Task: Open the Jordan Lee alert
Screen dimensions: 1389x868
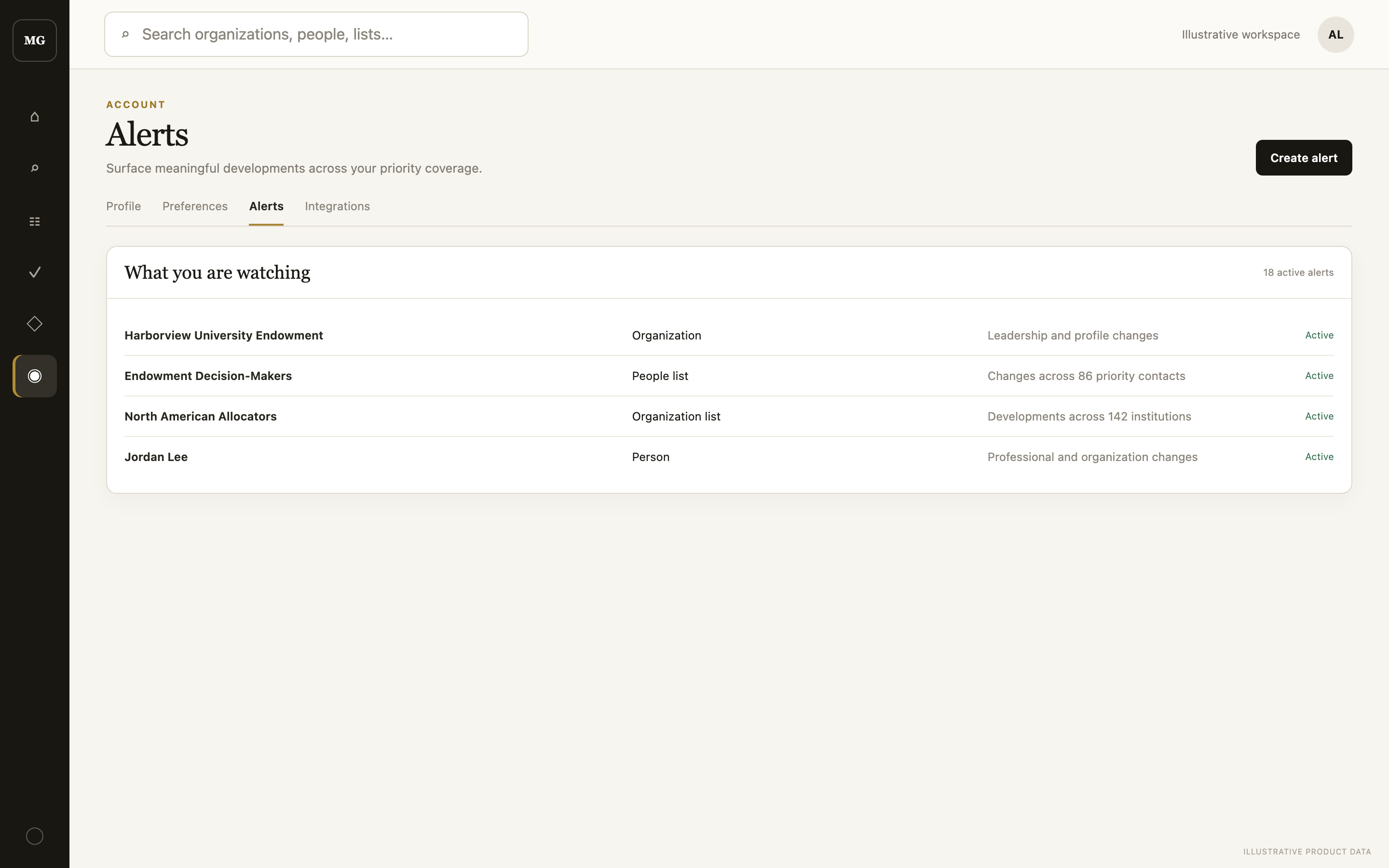Action: [x=729, y=457]
